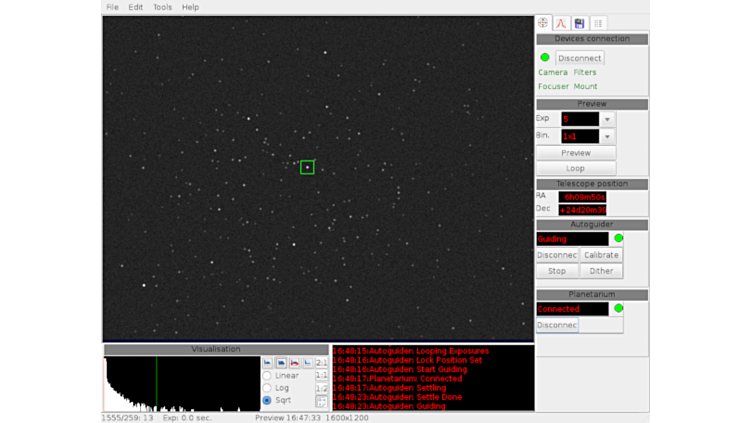This screenshot has width=752, height=423.
Task: Open the Tools menu
Action: (x=162, y=7)
